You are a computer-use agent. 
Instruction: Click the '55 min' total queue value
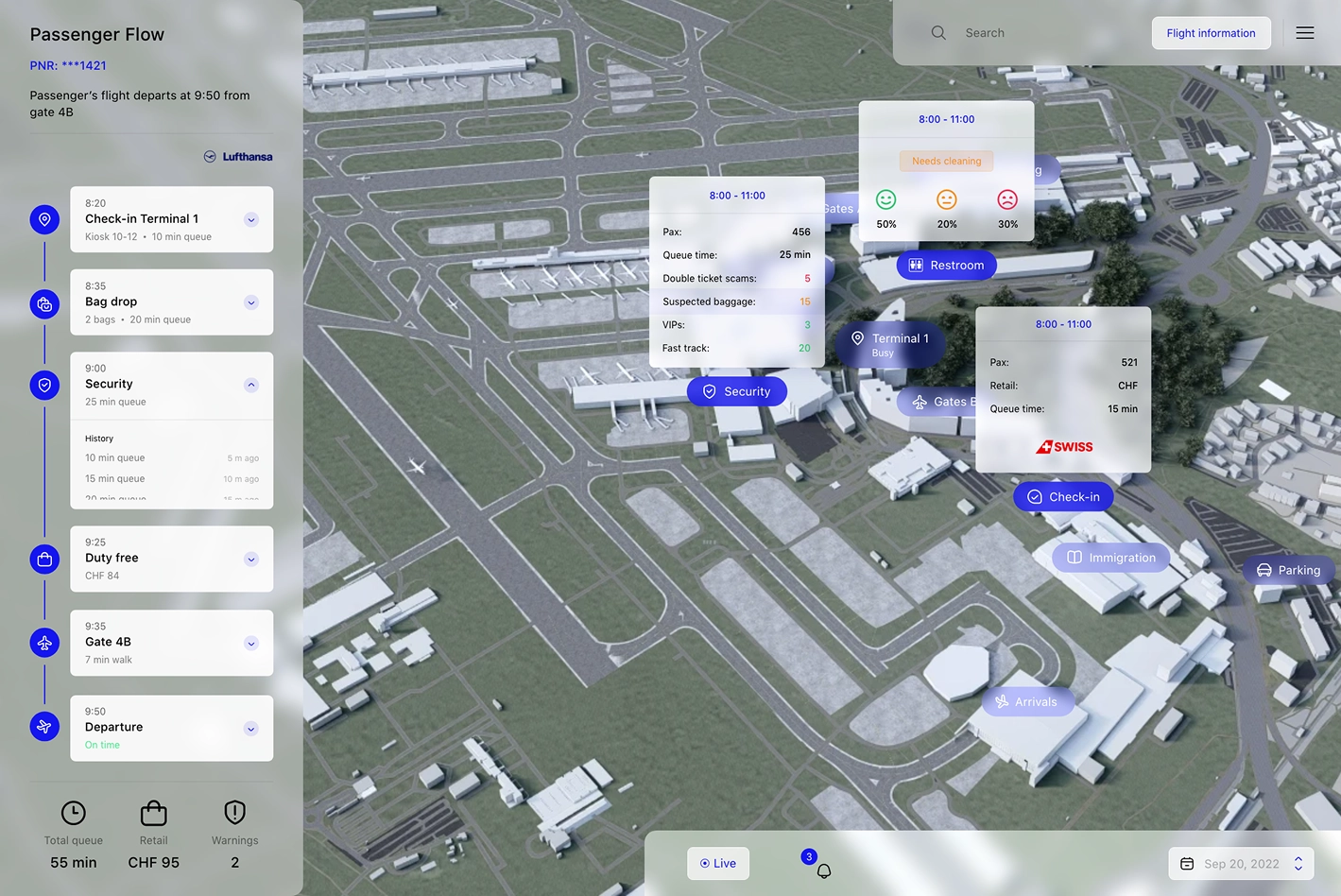(x=74, y=862)
